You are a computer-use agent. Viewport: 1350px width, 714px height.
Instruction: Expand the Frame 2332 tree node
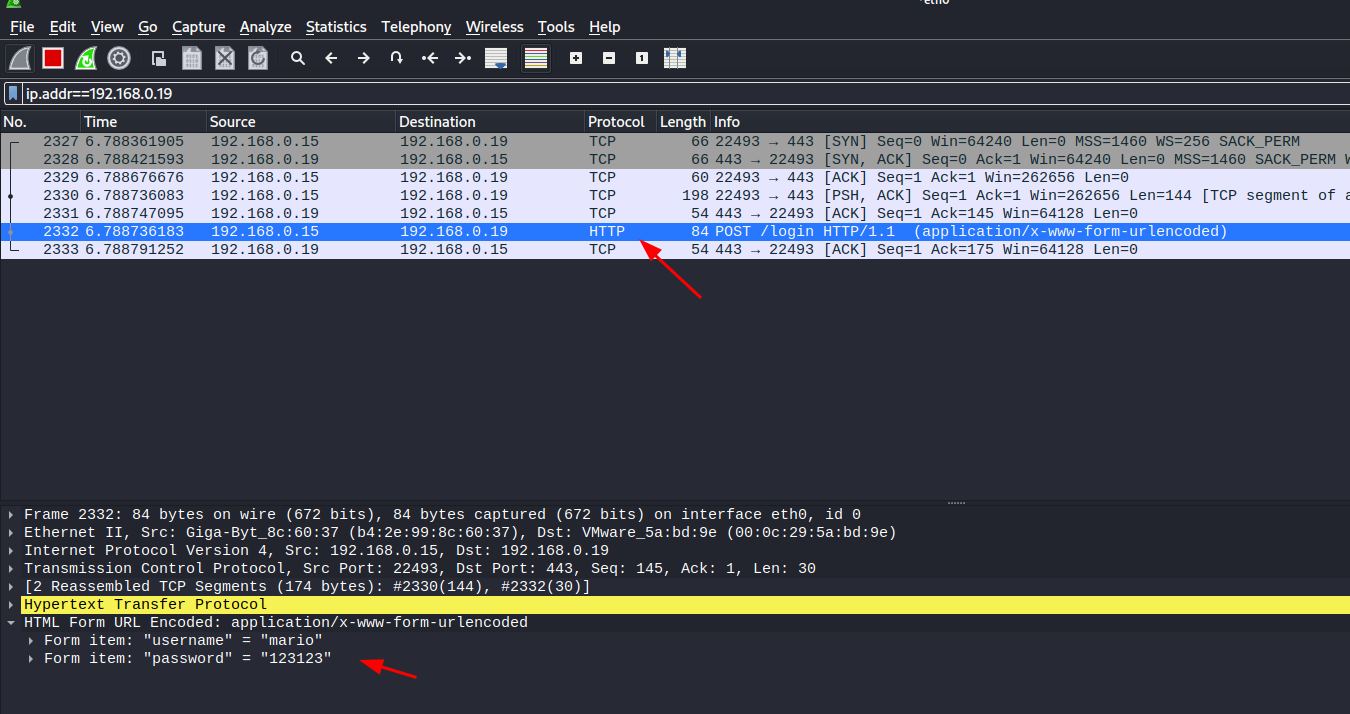click(x=11, y=515)
